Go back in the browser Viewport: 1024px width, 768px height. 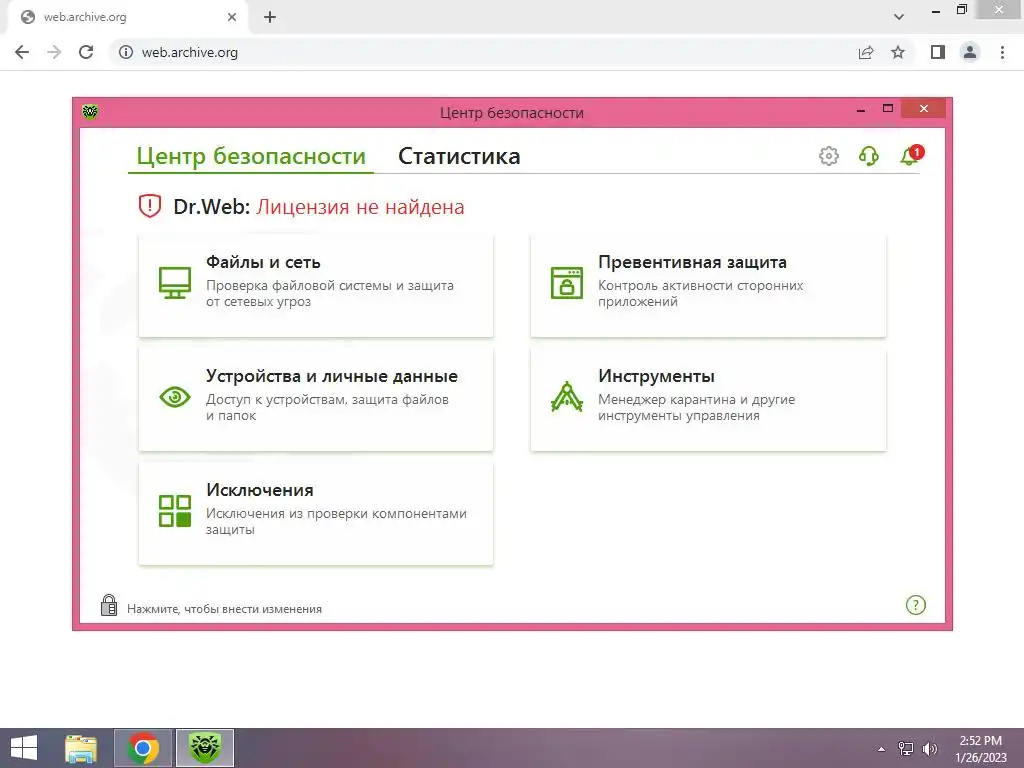pos(22,52)
